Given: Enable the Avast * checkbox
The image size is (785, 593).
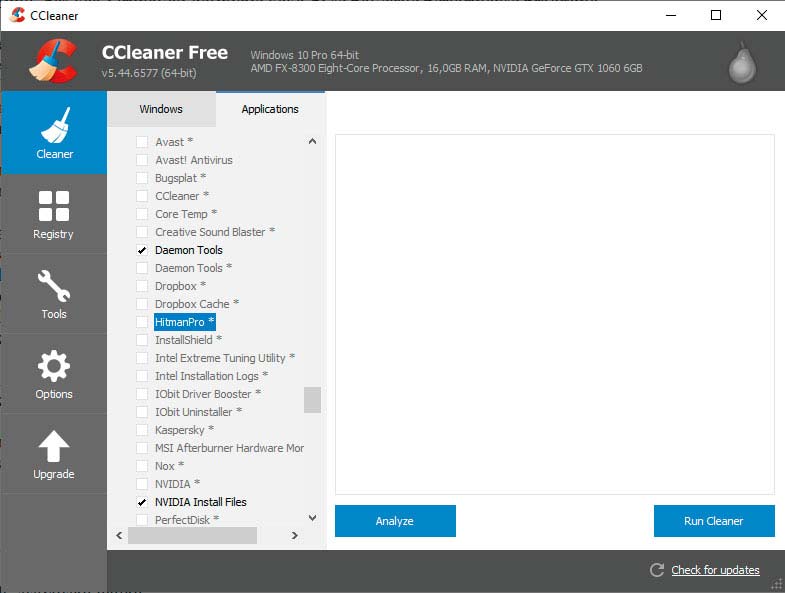Looking at the screenshot, I should pos(142,142).
